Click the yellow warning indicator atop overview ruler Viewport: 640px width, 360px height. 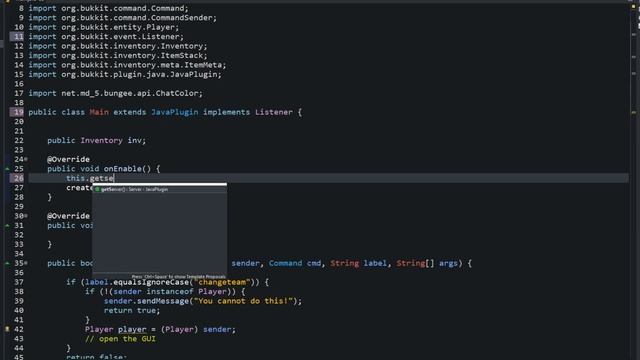click(634, 6)
